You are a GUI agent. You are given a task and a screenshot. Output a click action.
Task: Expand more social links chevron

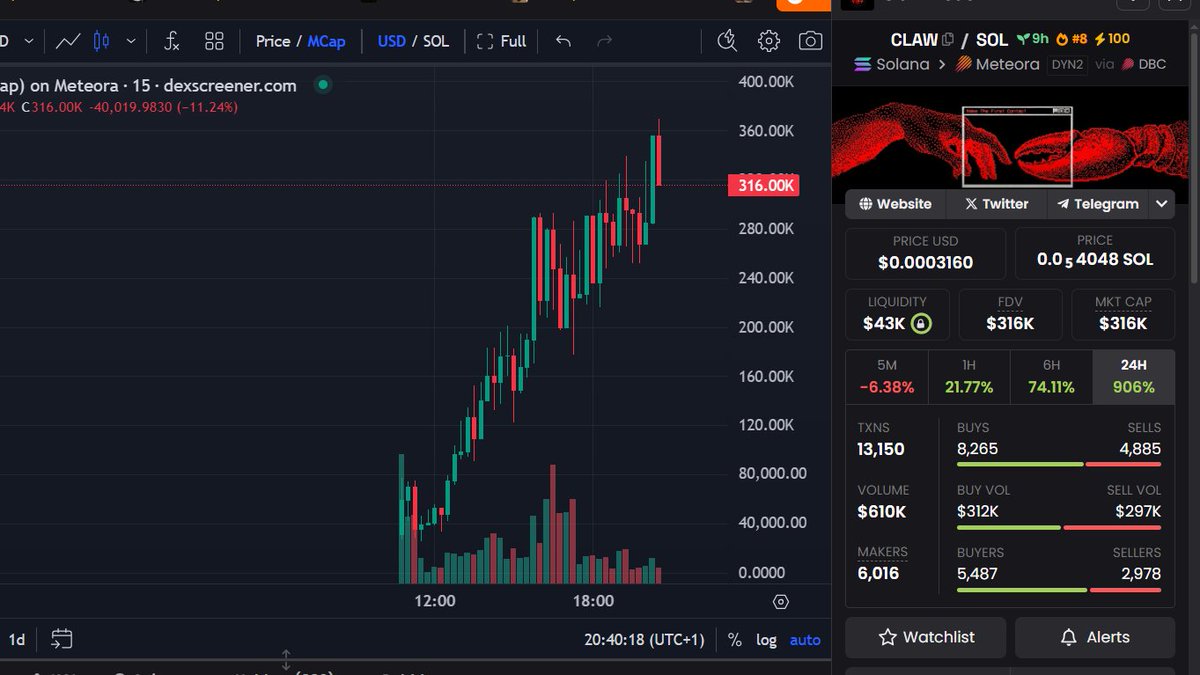click(1161, 203)
